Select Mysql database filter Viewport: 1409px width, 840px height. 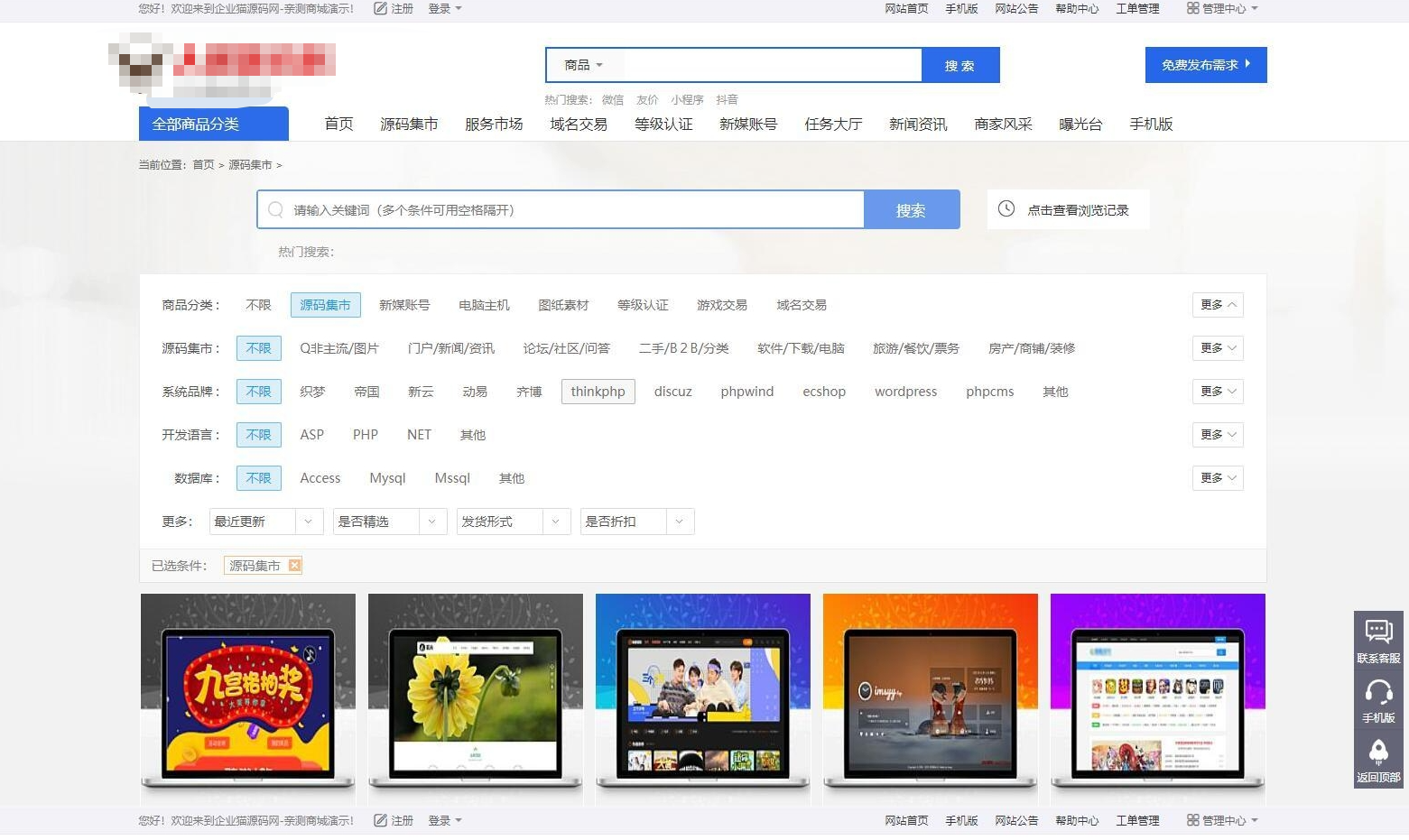click(x=387, y=478)
